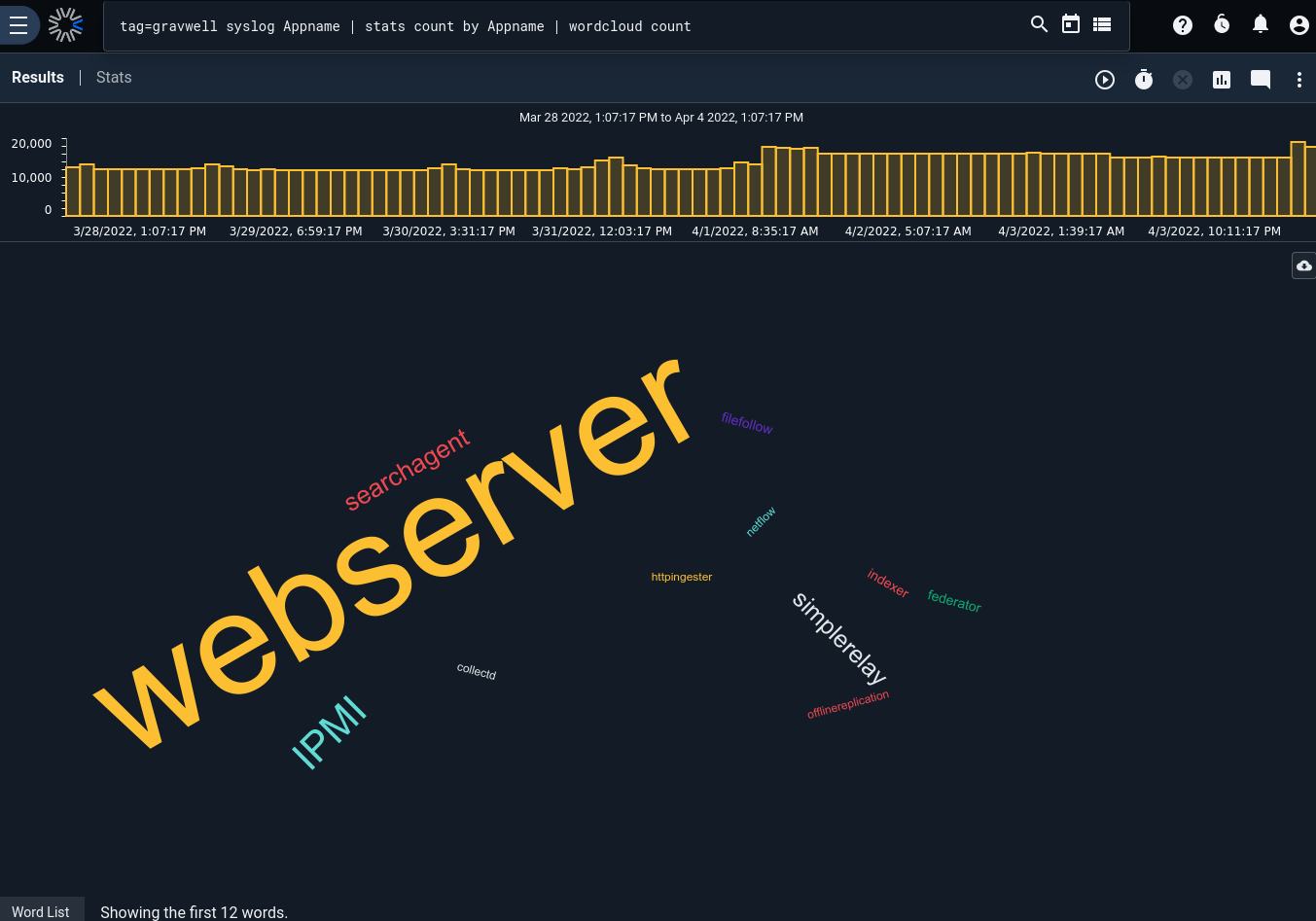
Task: Download results via cloud icon
Action: click(x=1303, y=266)
